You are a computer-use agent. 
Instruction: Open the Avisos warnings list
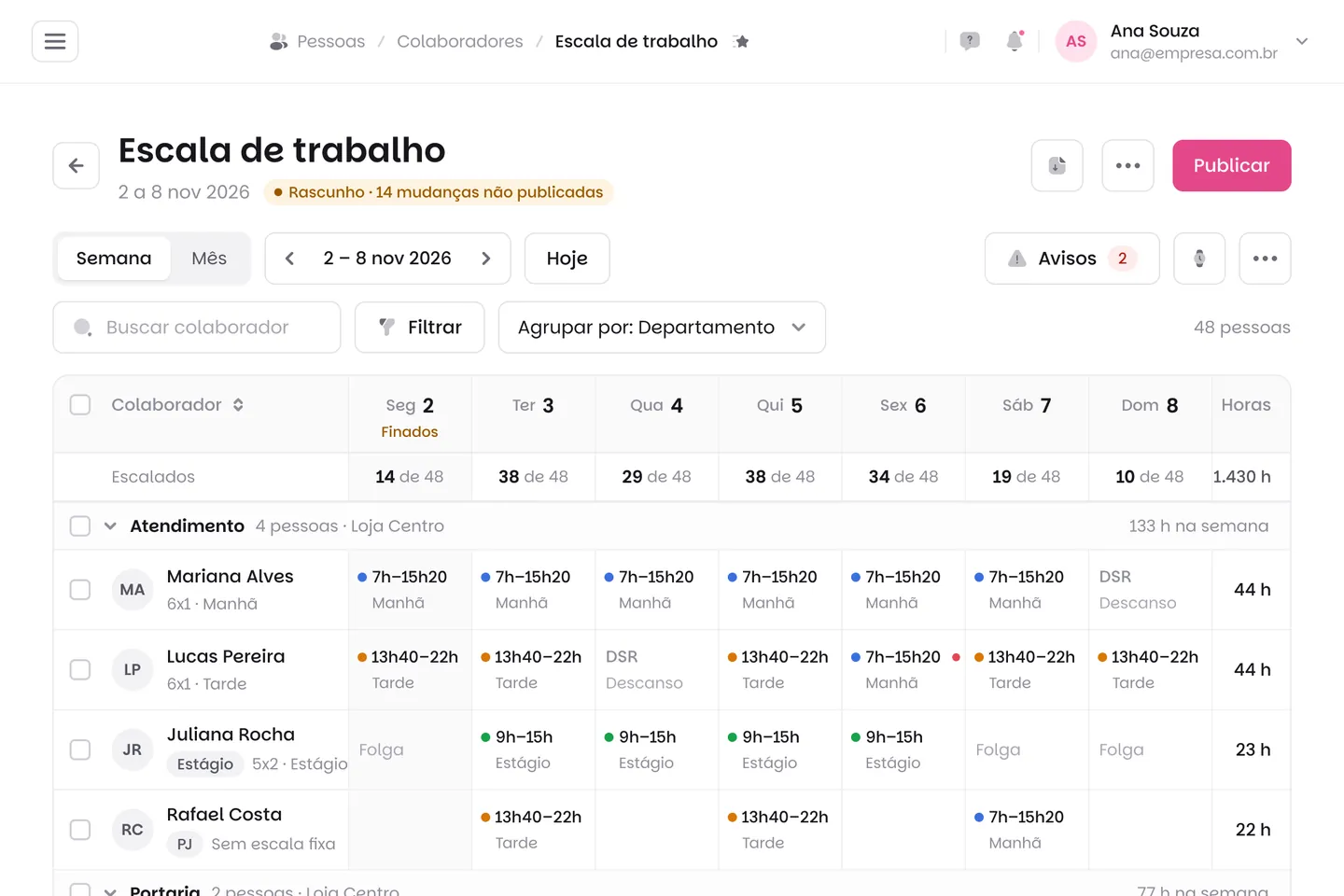(1072, 259)
